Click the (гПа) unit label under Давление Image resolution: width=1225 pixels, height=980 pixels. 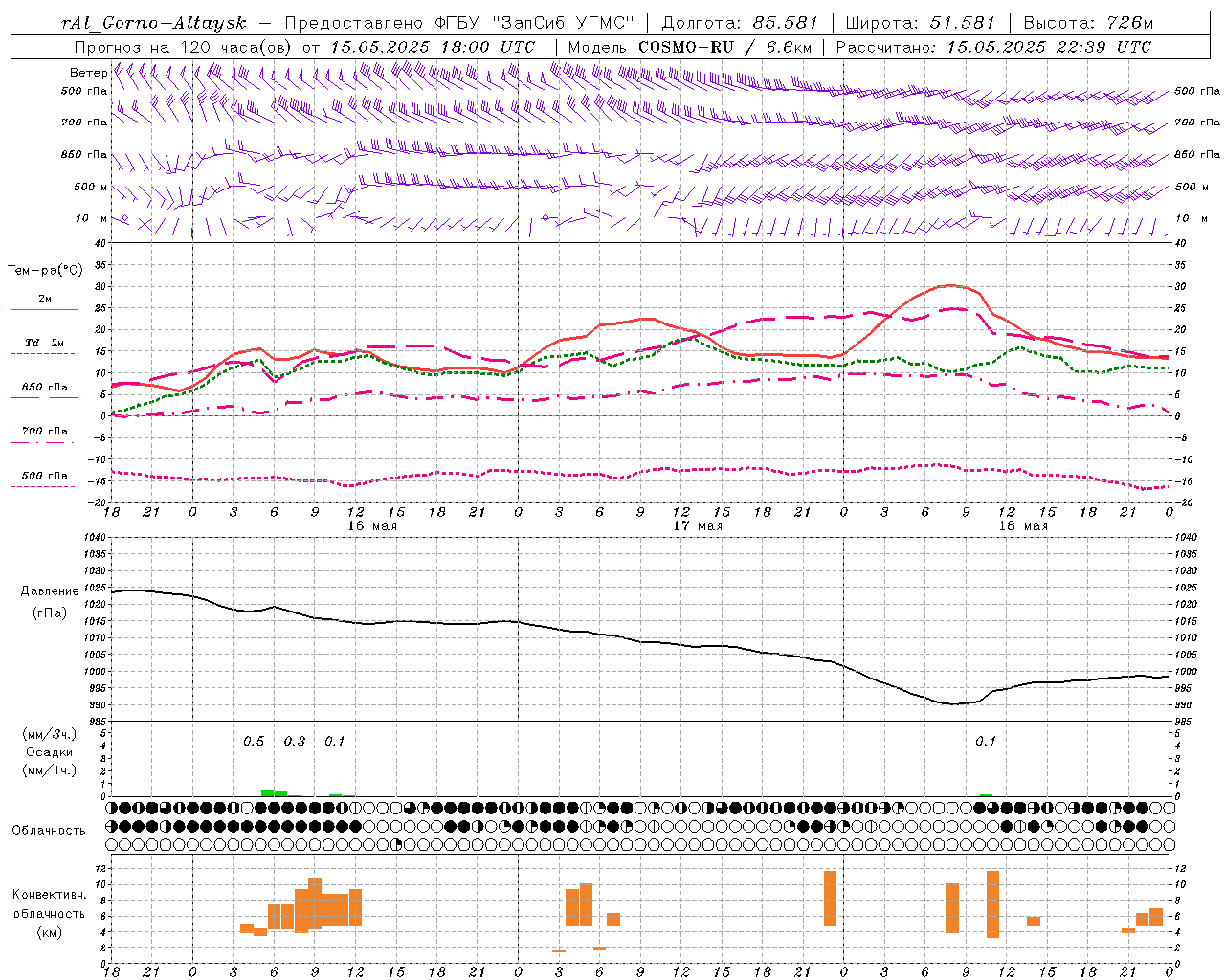coord(49,613)
